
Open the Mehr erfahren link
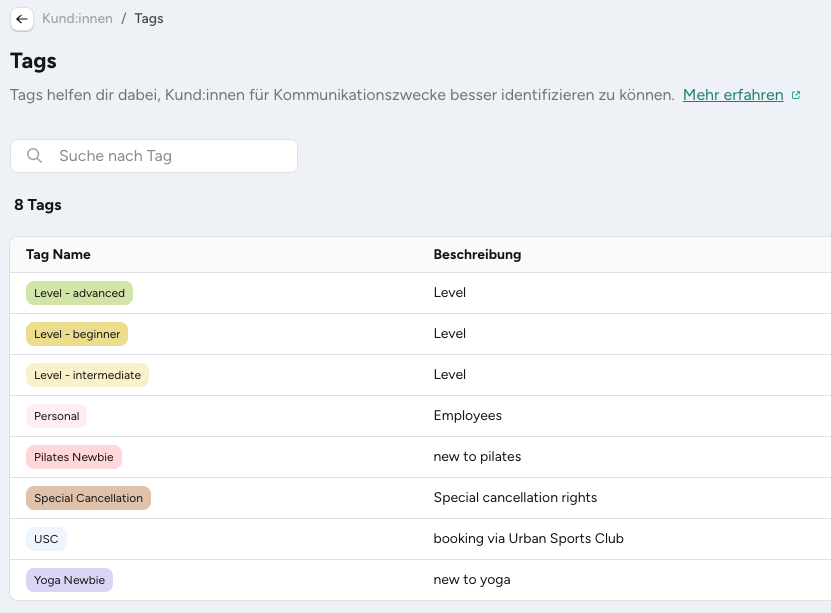point(733,95)
